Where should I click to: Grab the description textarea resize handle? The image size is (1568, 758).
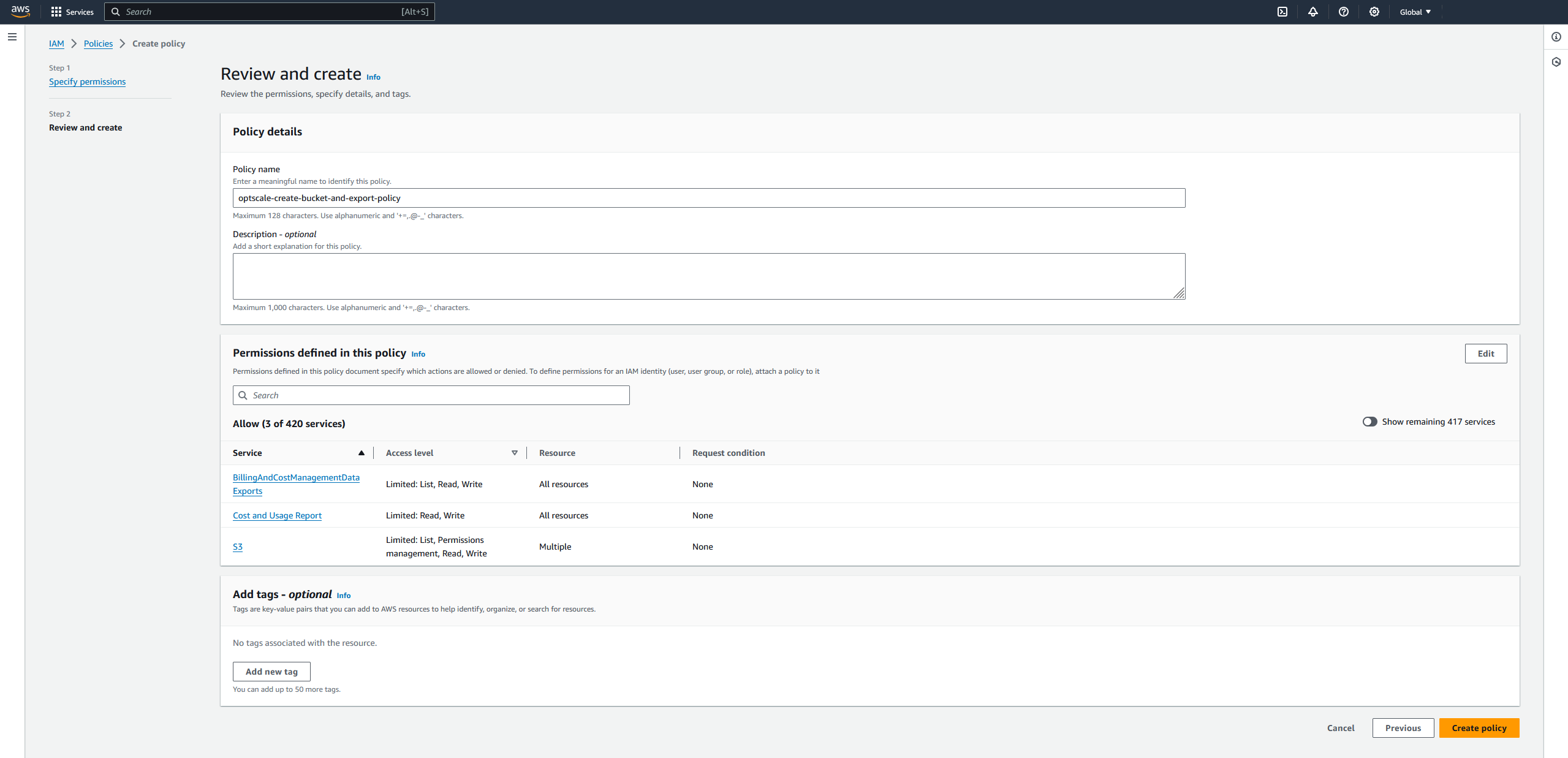[x=1179, y=294]
